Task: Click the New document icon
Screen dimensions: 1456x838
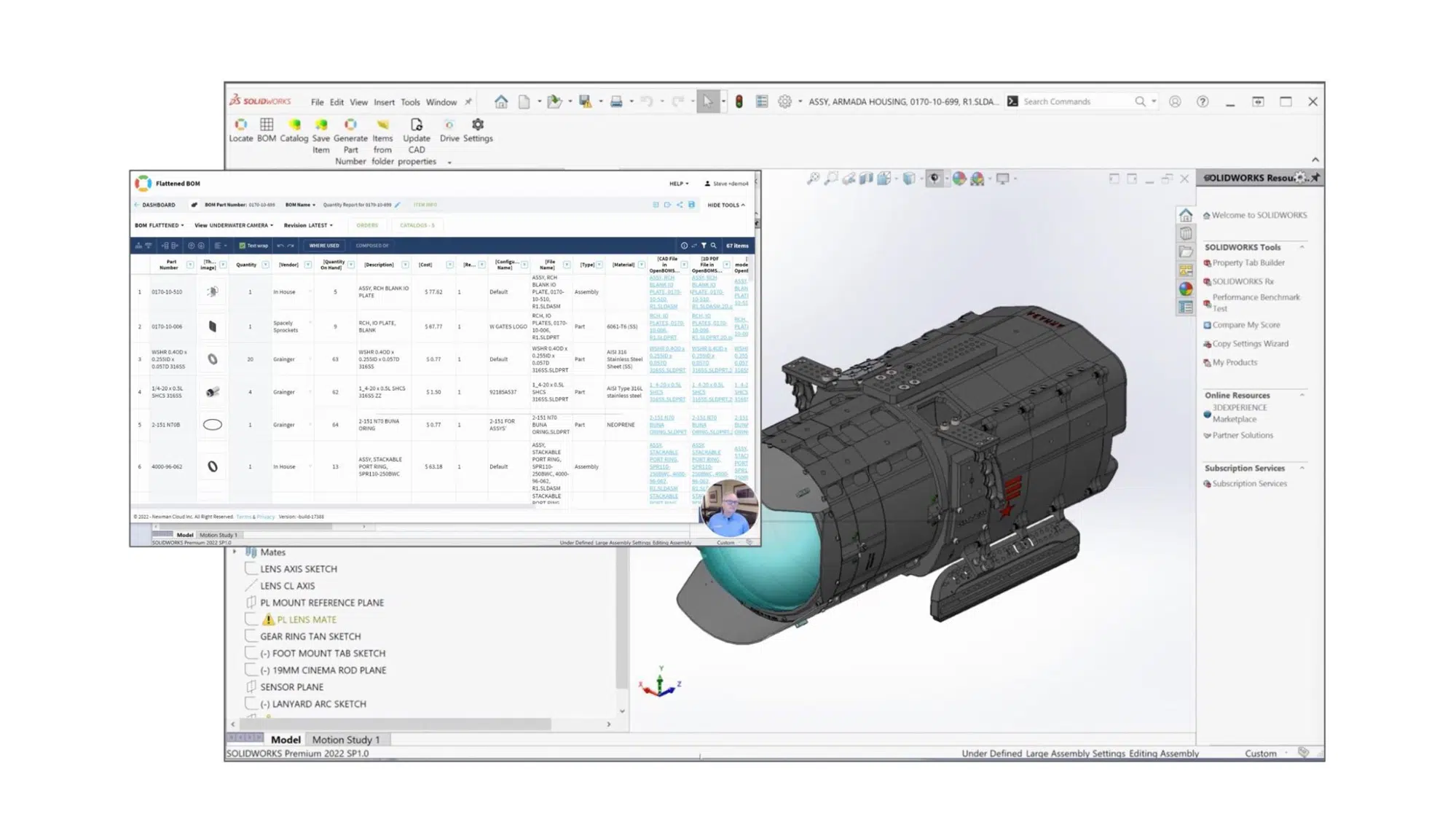Action: [x=524, y=102]
